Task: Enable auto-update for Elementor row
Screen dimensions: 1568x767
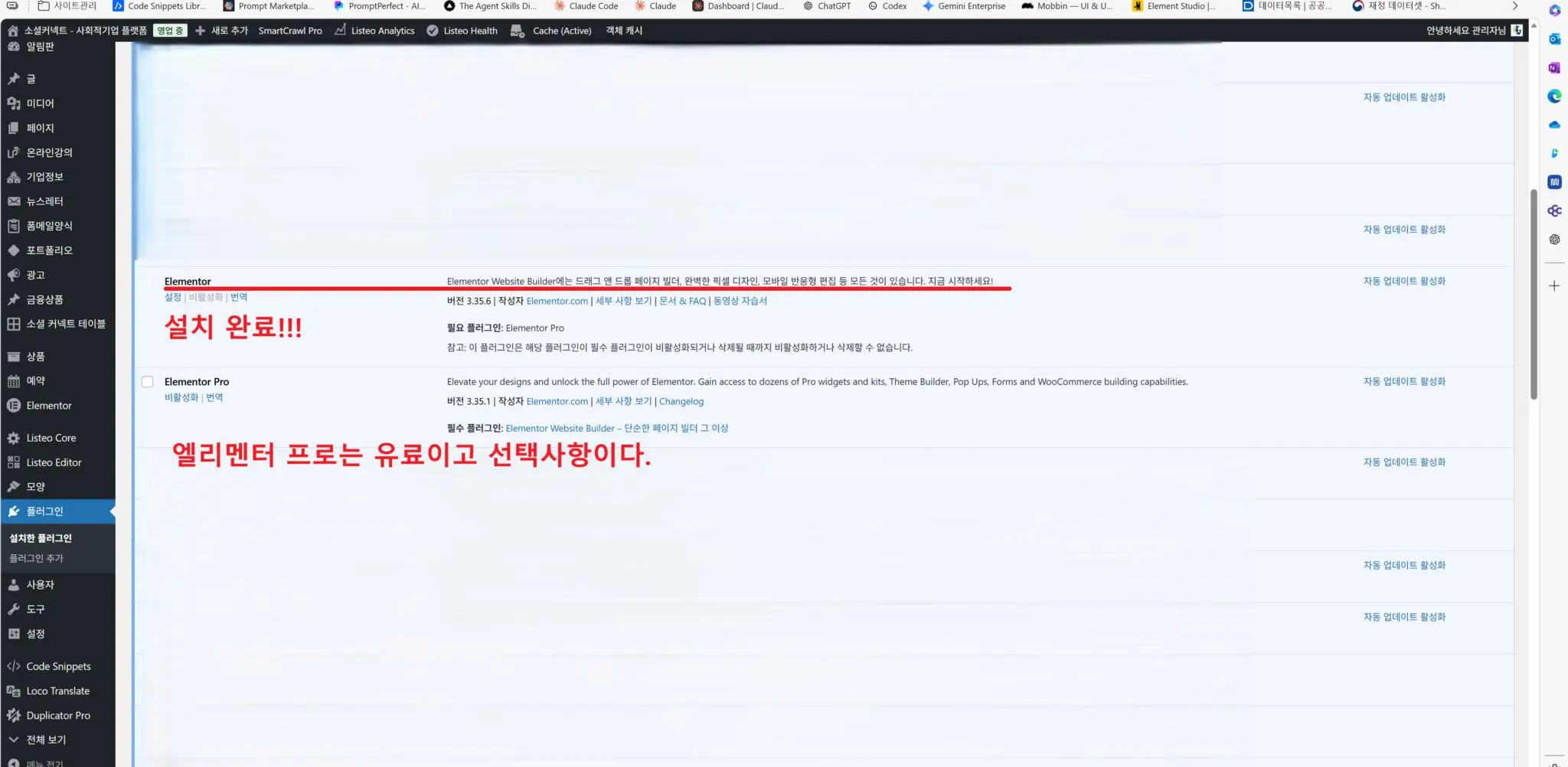Action: (x=1404, y=282)
